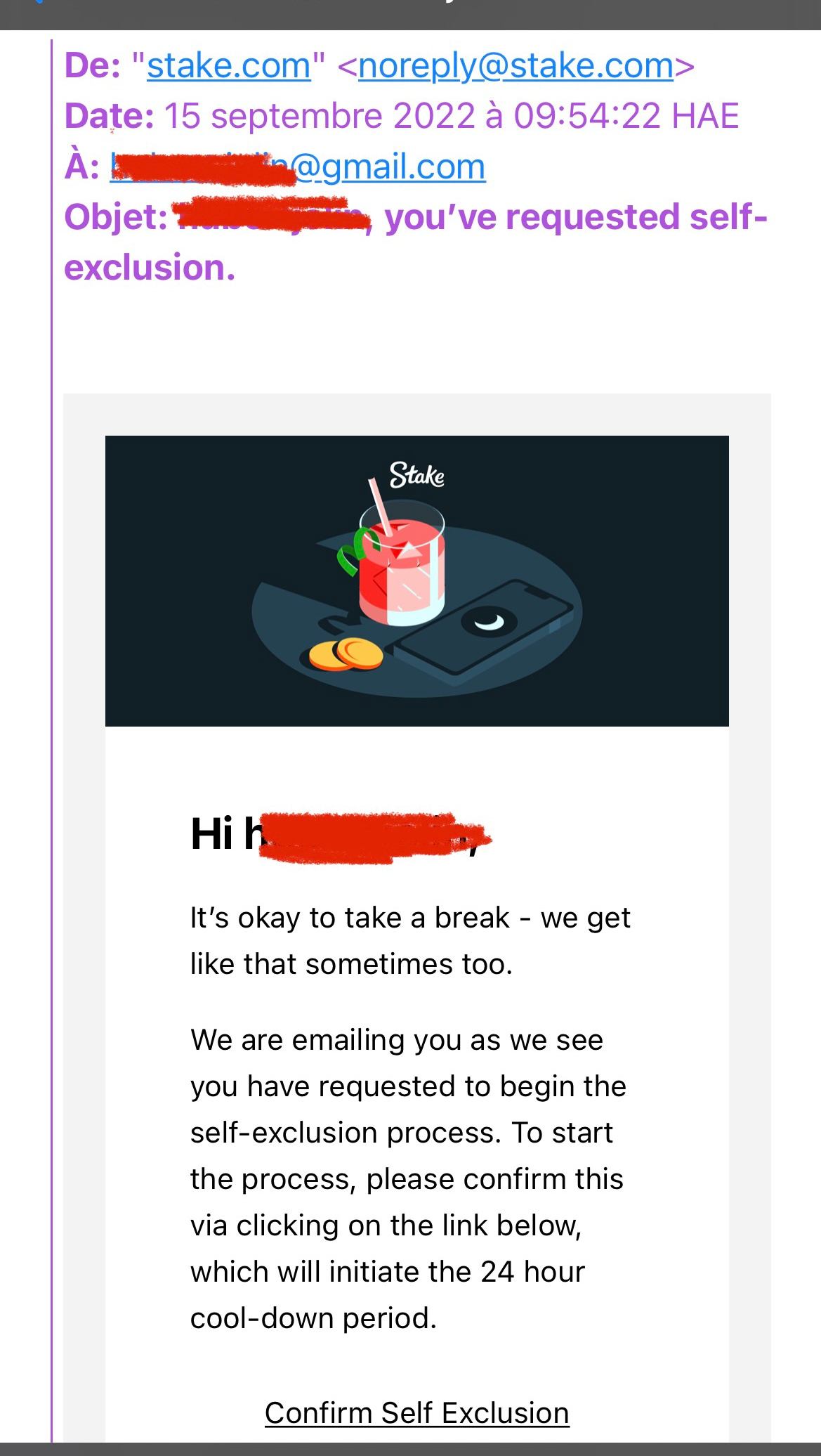Click the Confirm Self Exclusion link
This screenshot has width=821, height=1456.
[416, 1412]
